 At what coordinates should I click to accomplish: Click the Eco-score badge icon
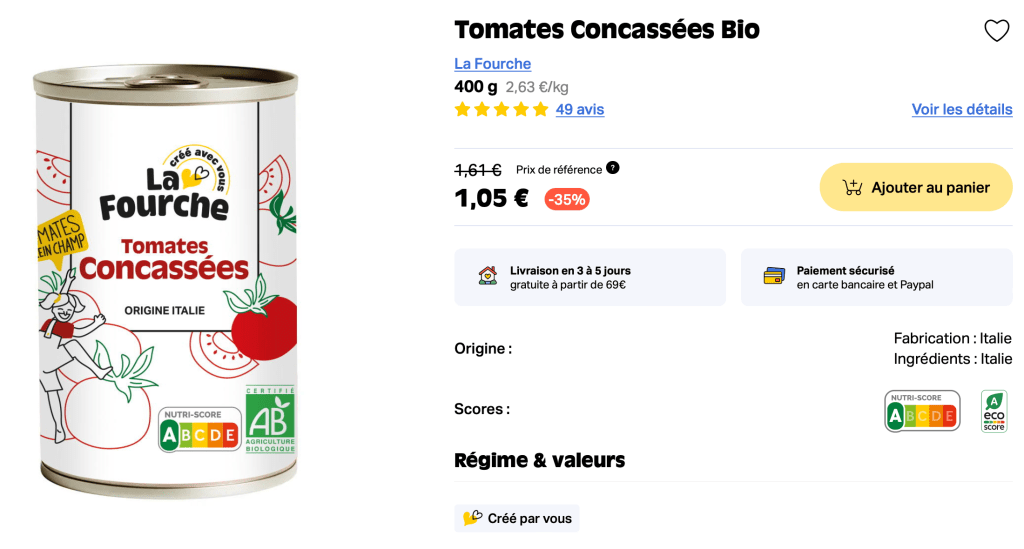(x=994, y=411)
